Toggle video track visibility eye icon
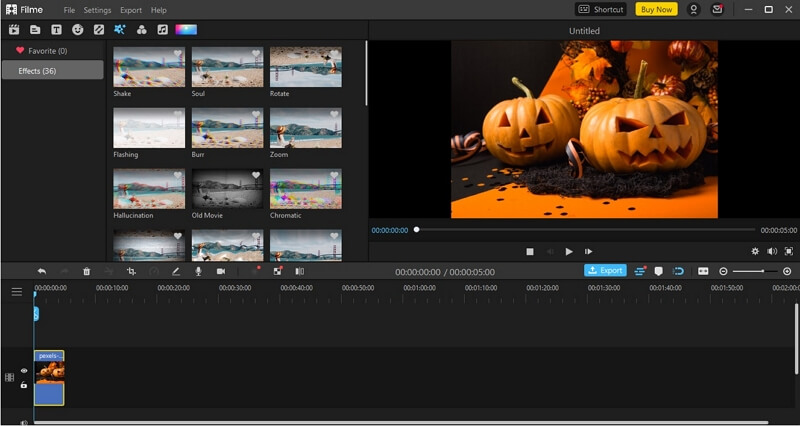The width and height of the screenshot is (800, 426). pos(23,371)
